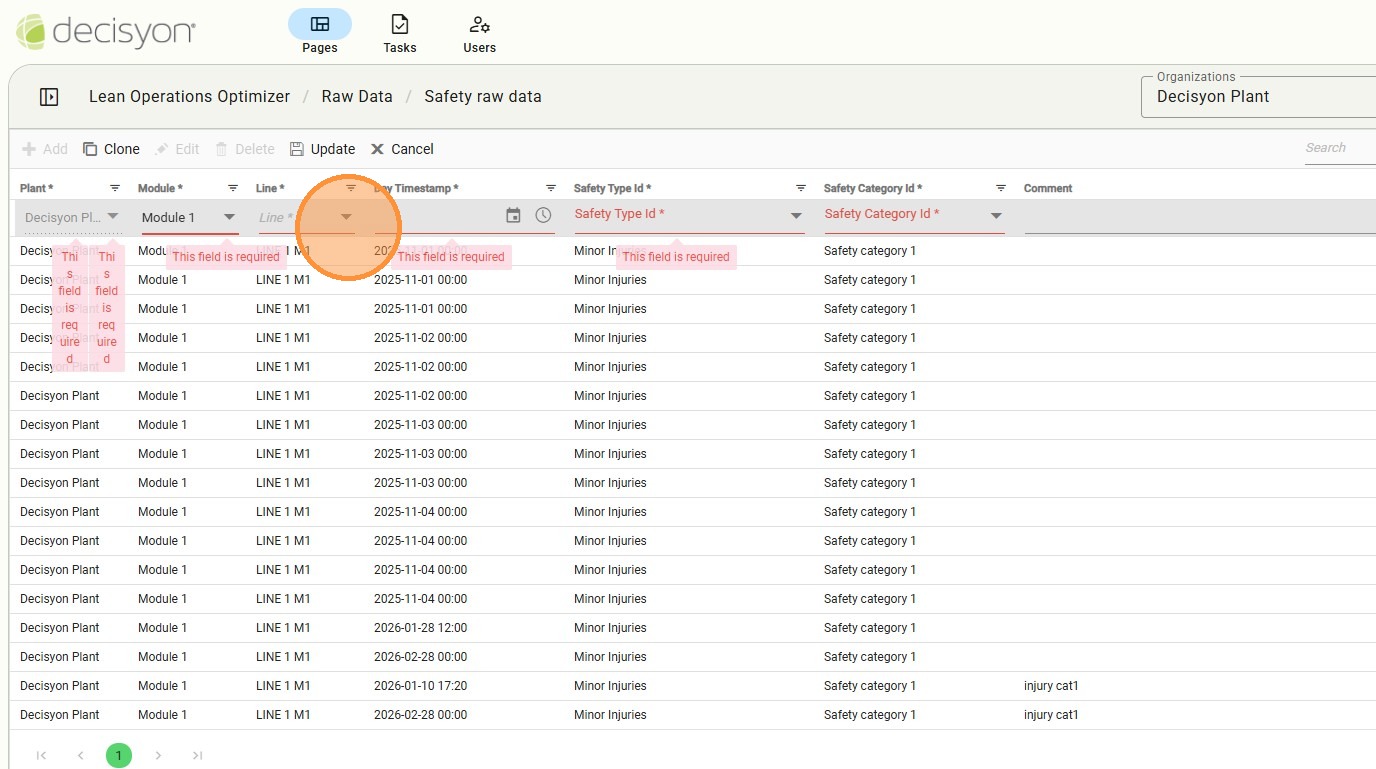Open Day Timestamp column filter icon

[x=551, y=188]
